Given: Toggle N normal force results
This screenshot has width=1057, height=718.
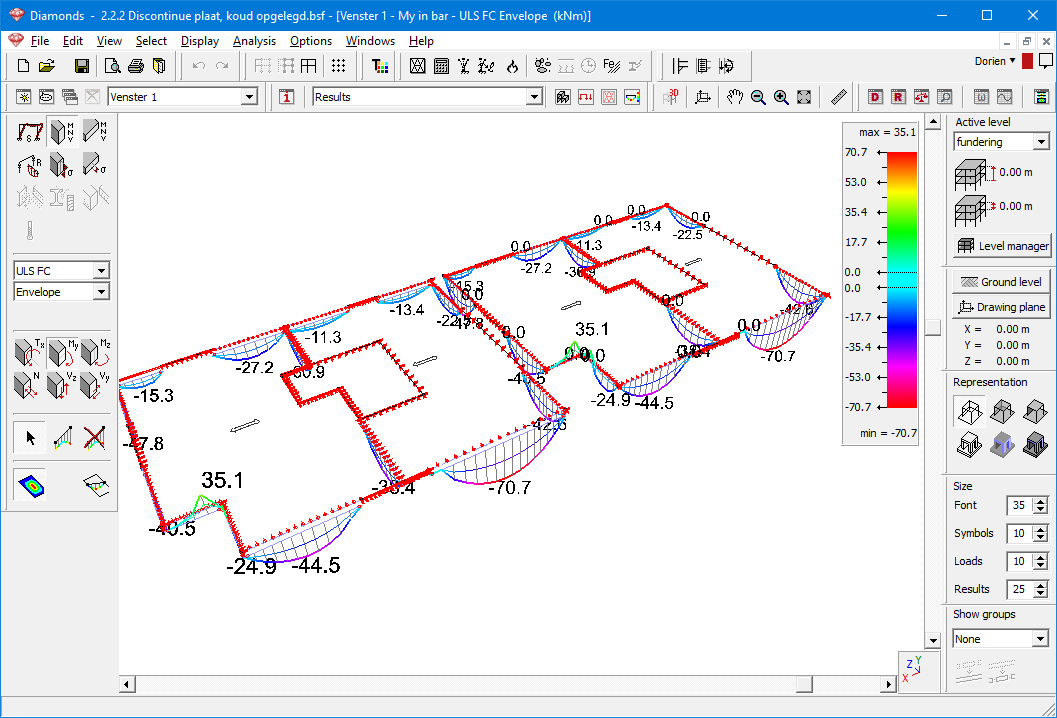Looking at the screenshot, I should point(30,385).
